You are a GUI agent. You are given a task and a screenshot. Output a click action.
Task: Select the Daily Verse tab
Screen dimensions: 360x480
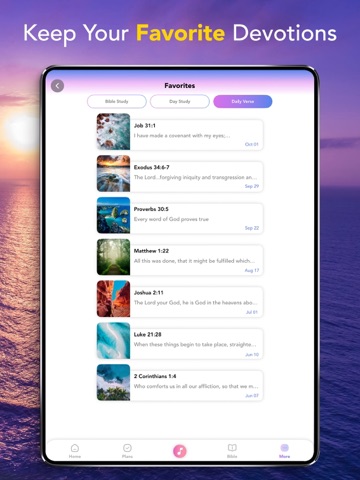tap(243, 101)
